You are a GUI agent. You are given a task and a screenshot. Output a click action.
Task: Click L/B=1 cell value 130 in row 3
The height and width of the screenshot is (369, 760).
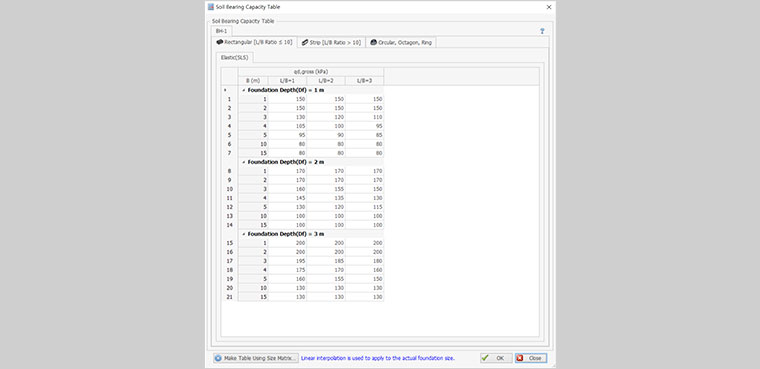287,117
